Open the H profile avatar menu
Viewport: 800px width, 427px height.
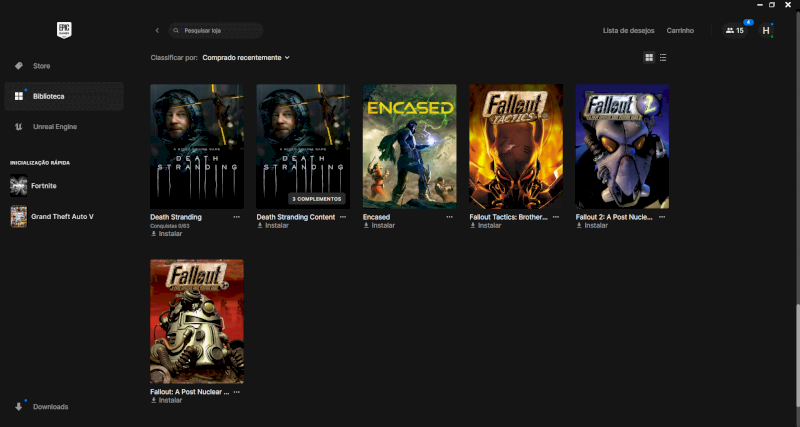pyautogui.click(x=765, y=31)
